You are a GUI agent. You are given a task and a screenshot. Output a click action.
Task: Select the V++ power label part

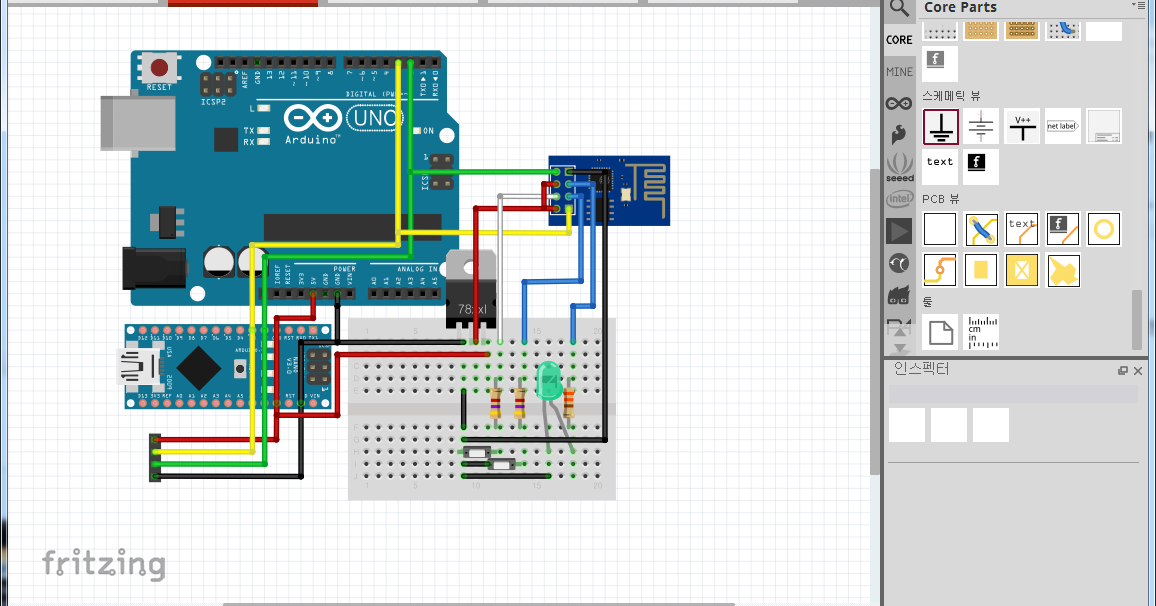[1021, 126]
